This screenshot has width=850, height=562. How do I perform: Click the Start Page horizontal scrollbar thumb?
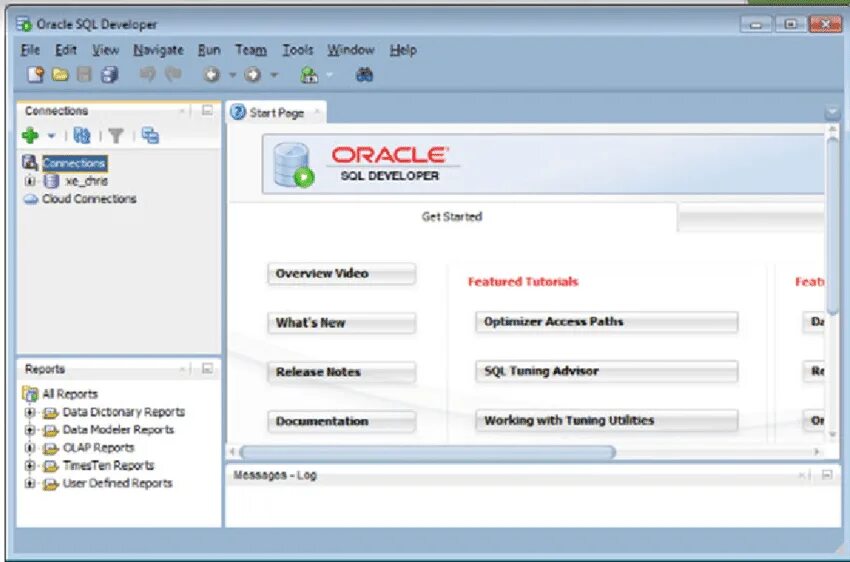click(x=428, y=451)
